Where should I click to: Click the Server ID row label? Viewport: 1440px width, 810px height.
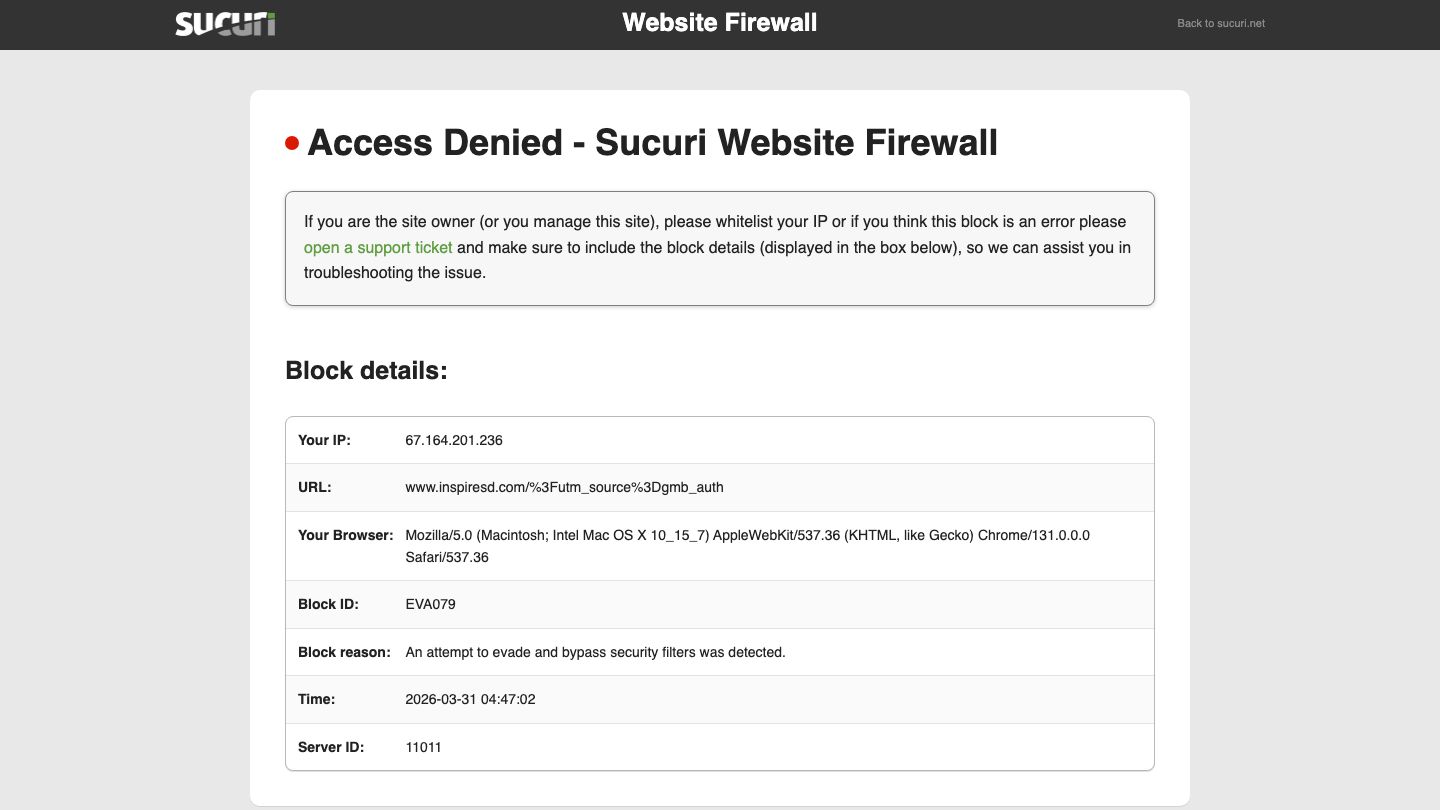pyautogui.click(x=331, y=747)
